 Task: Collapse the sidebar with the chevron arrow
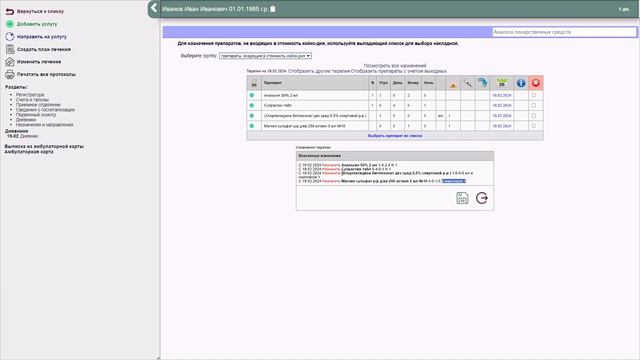pos(154,8)
